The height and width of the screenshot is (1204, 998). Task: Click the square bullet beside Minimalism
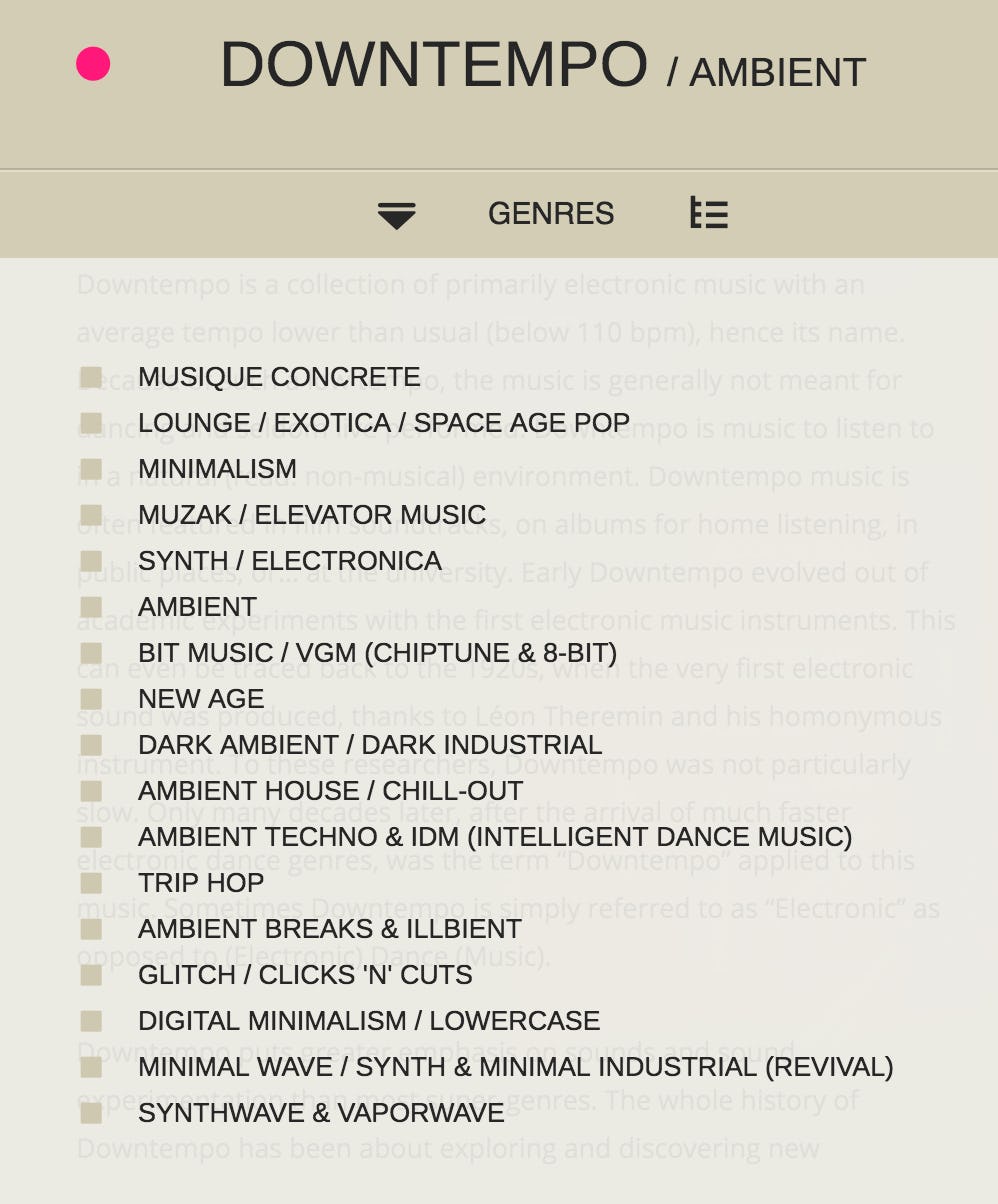pyautogui.click(x=91, y=469)
